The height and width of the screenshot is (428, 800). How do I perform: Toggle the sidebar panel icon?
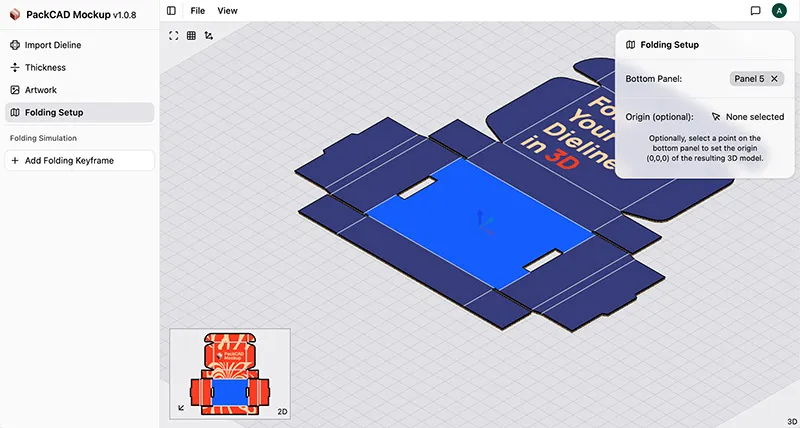click(x=171, y=11)
